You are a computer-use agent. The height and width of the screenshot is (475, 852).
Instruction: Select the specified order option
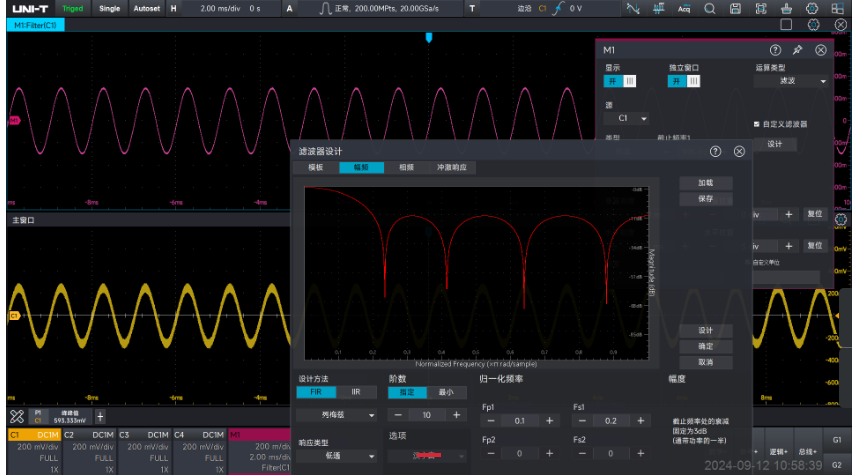407,392
